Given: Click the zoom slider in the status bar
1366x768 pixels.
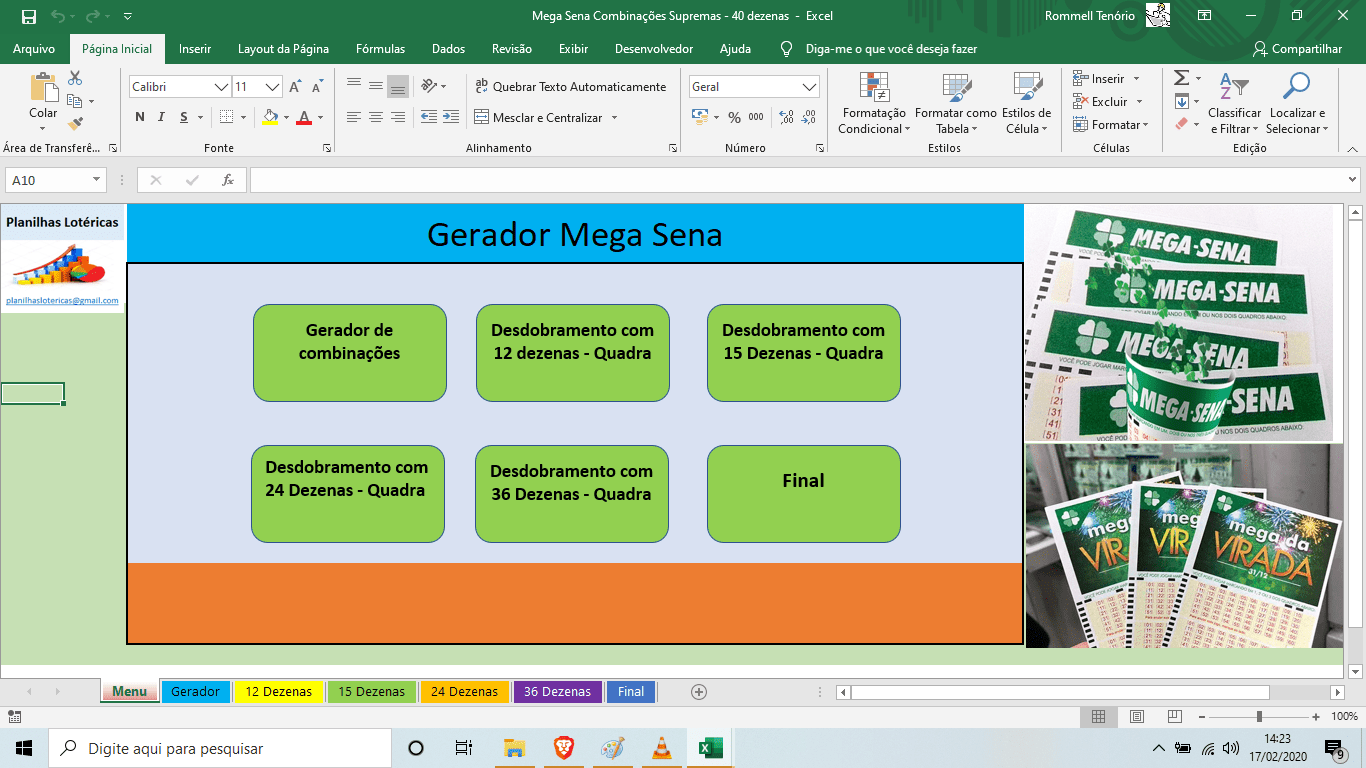Looking at the screenshot, I should [x=1259, y=716].
